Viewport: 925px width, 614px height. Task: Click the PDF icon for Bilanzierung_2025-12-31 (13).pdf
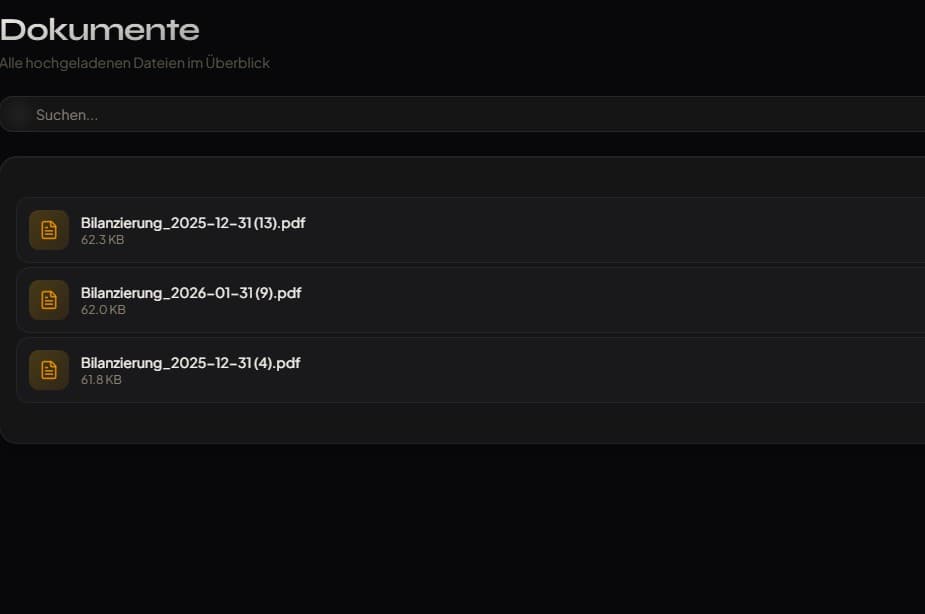[49, 230]
